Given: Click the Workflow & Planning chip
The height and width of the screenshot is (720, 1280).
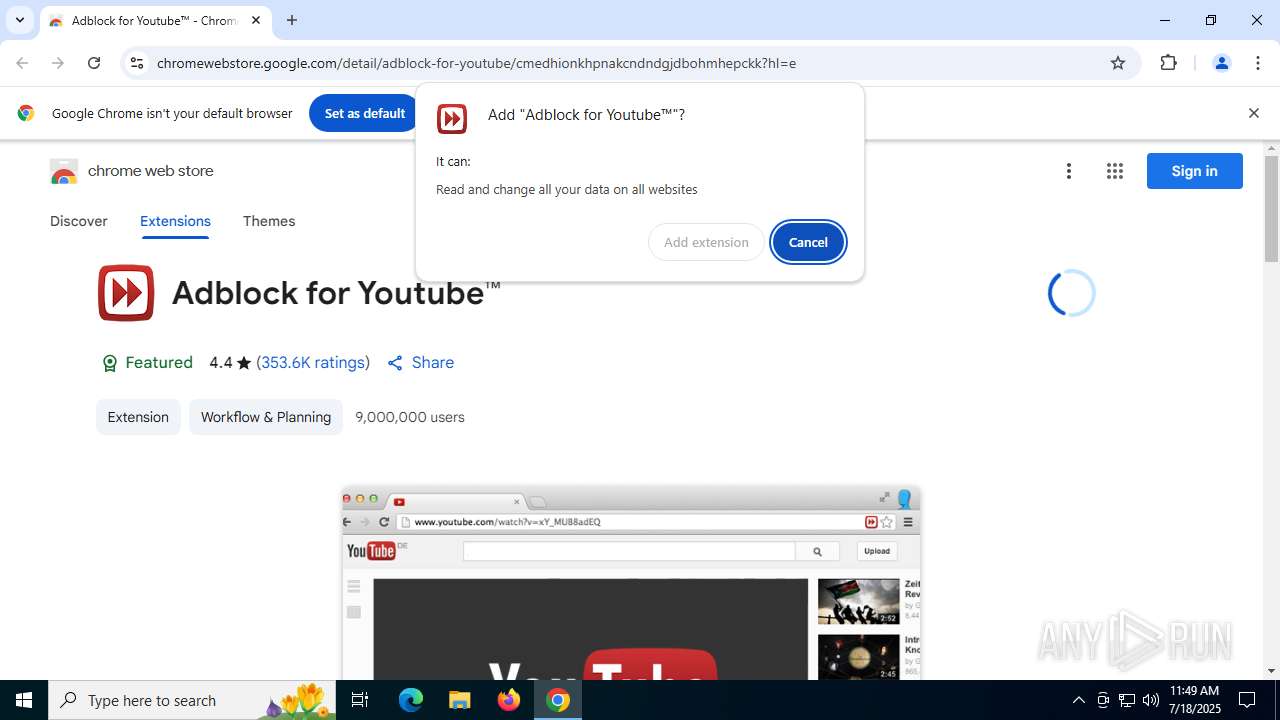Looking at the screenshot, I should 266,417.
